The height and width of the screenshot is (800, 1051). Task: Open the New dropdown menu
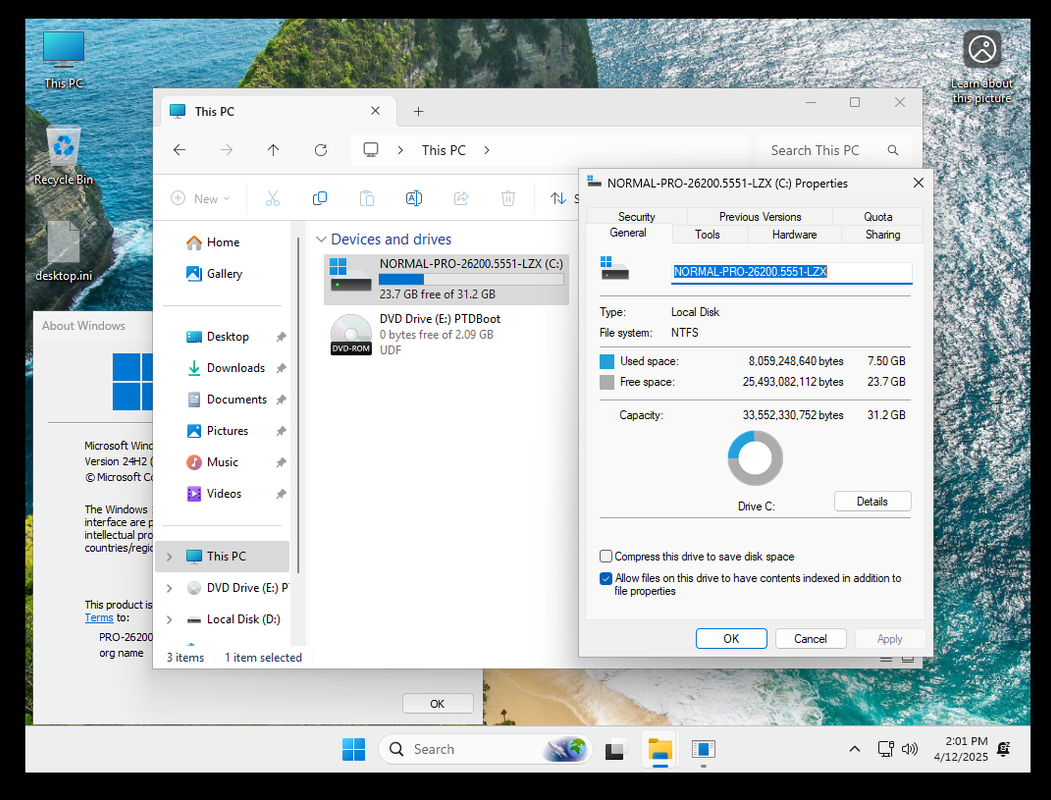tap(200, 198)
